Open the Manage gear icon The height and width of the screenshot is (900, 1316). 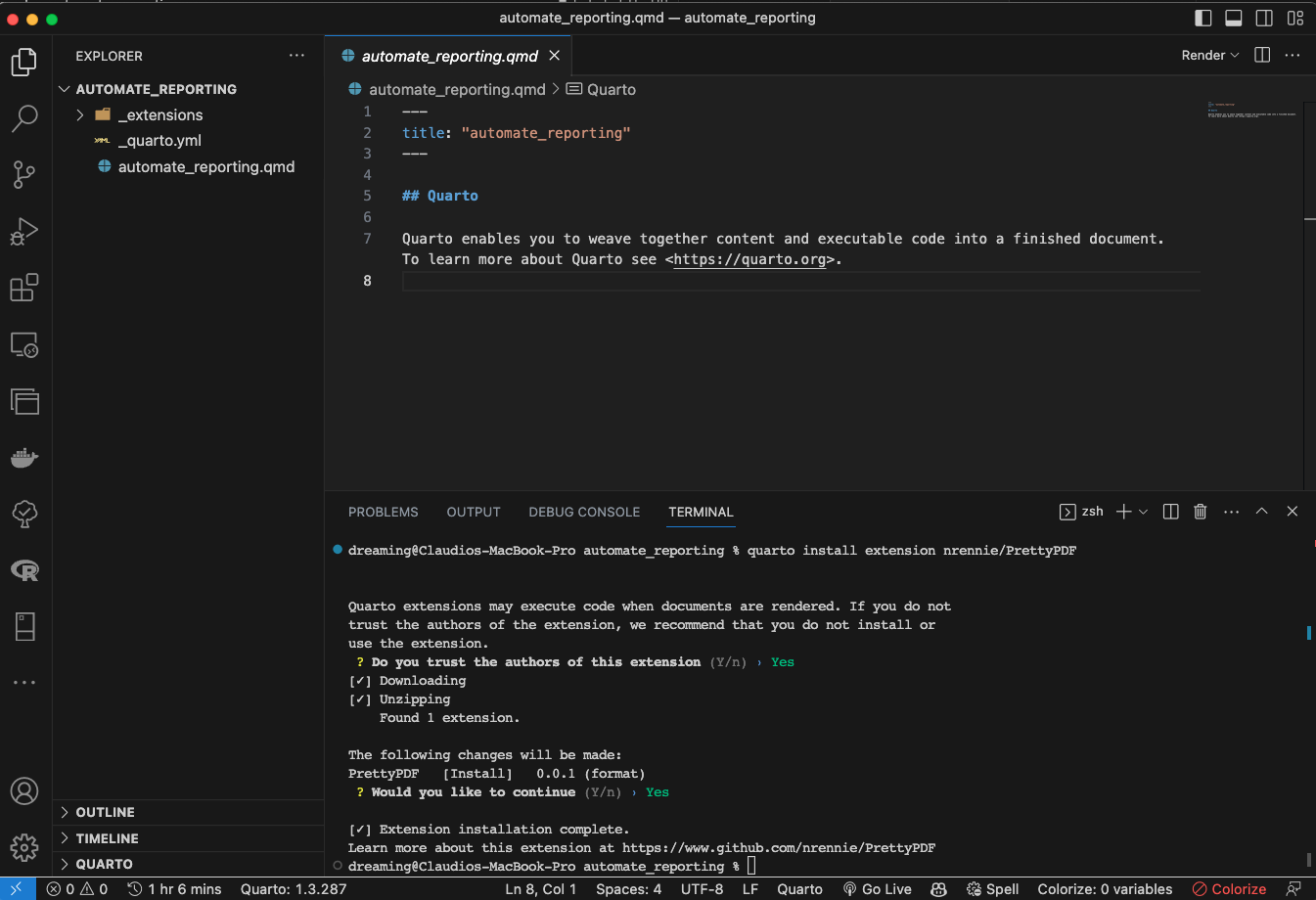(23, 847)
